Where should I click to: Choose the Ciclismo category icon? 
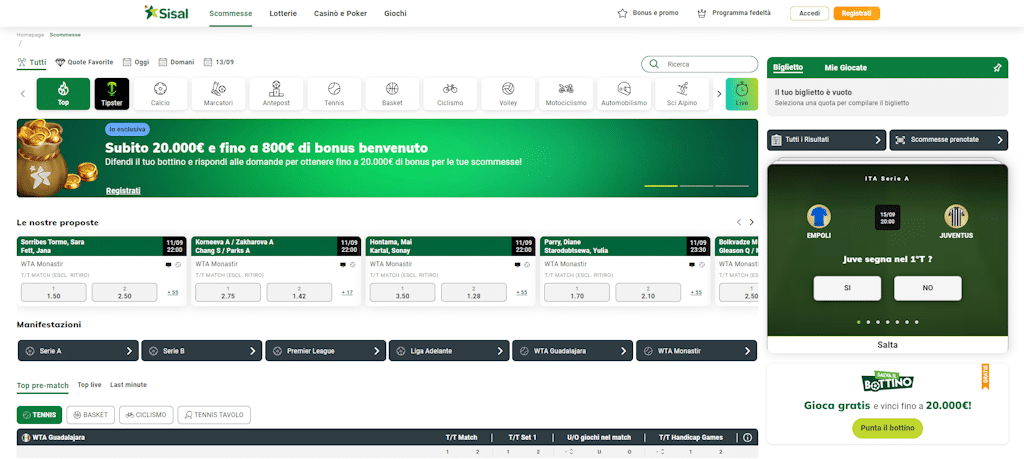tap(450, 94)
